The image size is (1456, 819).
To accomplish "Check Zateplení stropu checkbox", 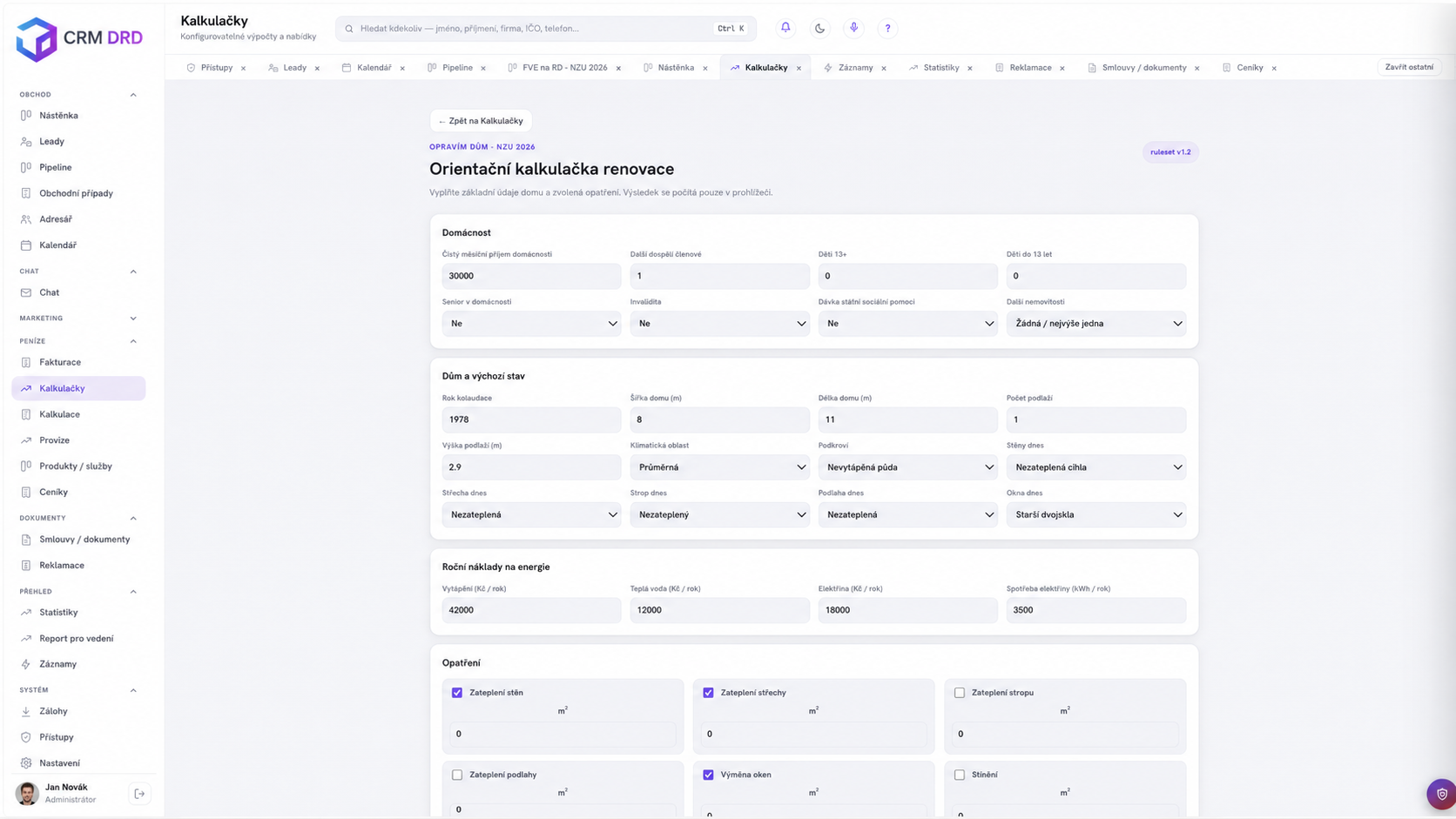I will (x=960, y=693).
